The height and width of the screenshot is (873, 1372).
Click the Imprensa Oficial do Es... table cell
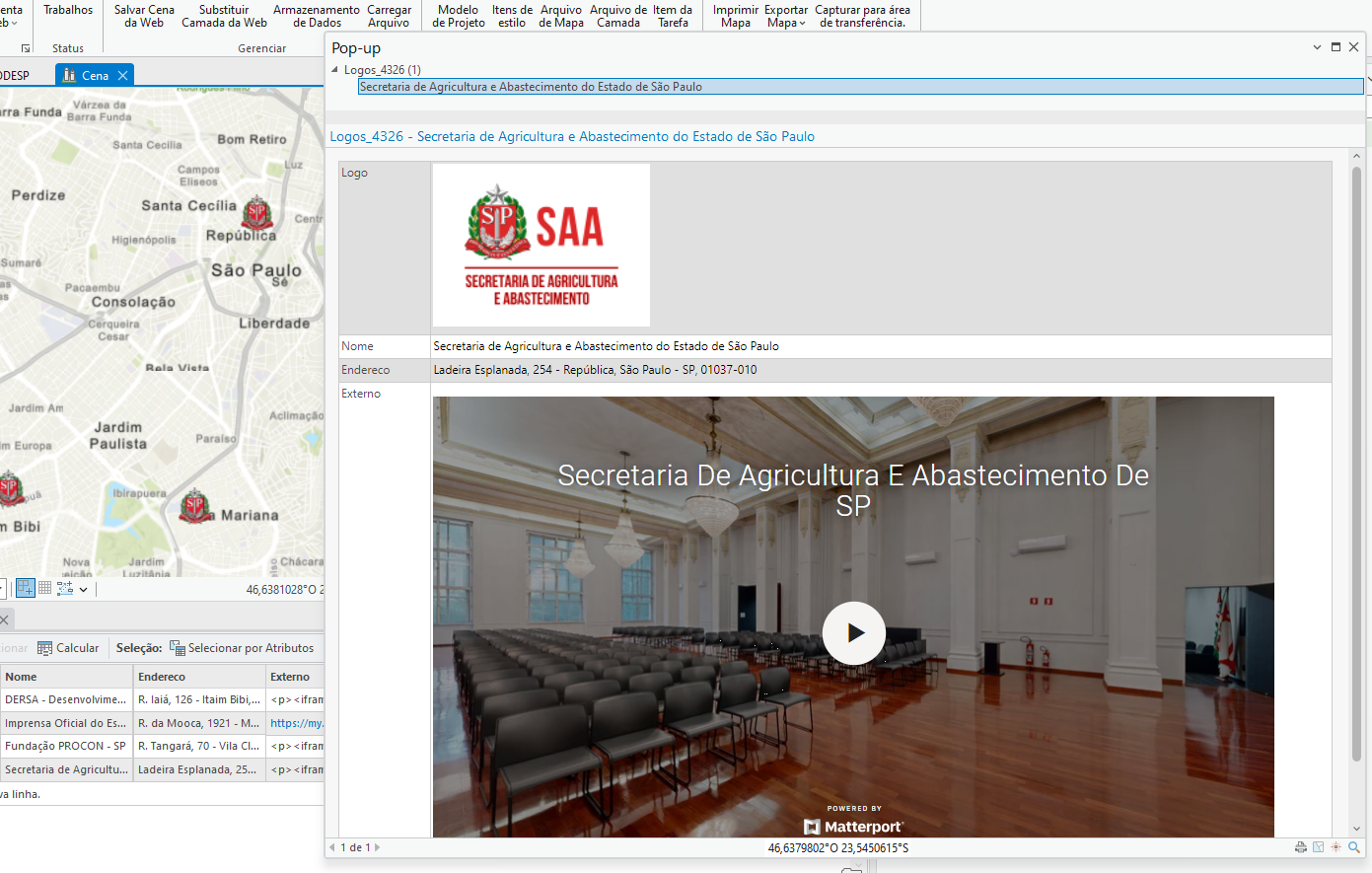pyautogui.click(x=66, y=723)
